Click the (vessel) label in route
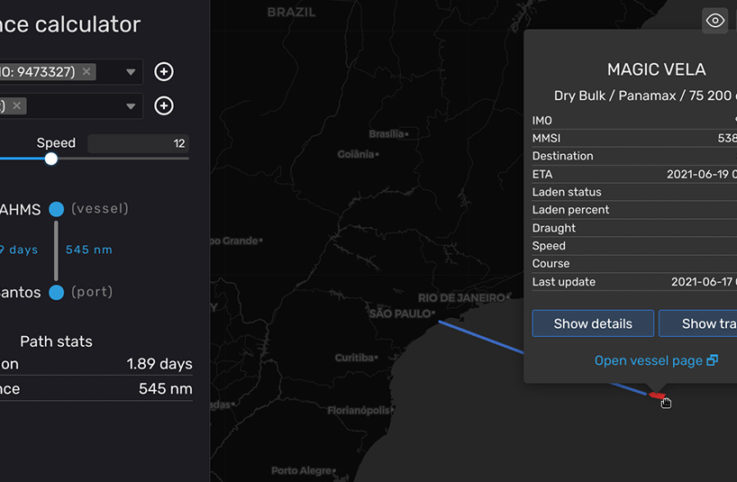The image size is (737, 482). pos(100,209)
